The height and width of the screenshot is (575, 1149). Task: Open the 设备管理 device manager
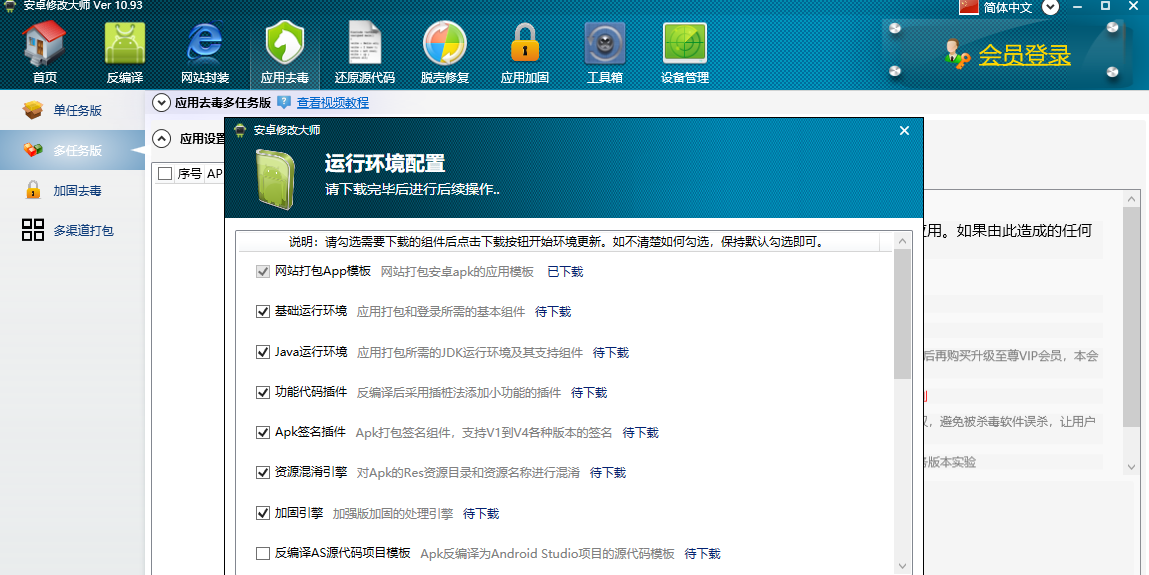coord(684,52)
